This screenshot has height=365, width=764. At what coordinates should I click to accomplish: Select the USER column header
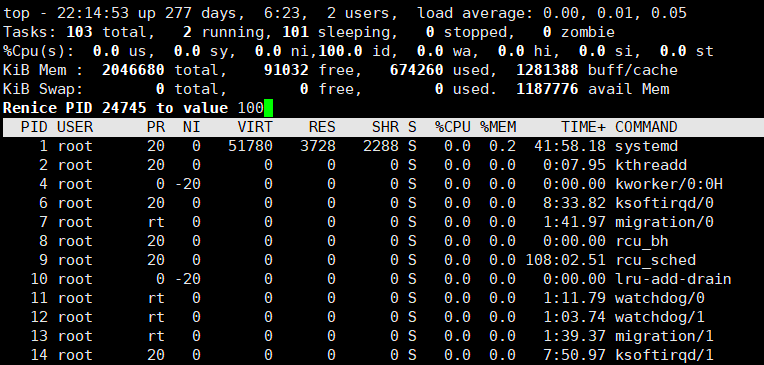point(75,127)
